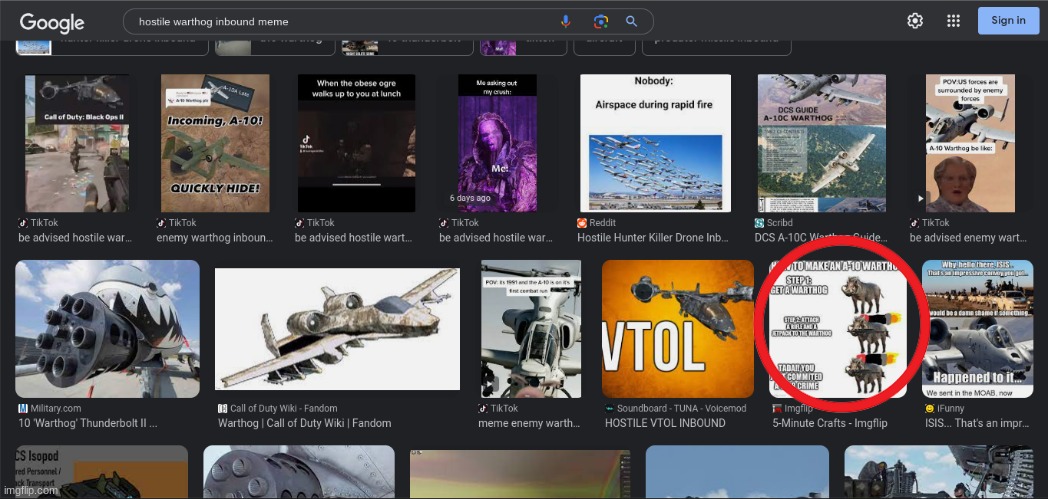The image size is (1048, 499).
Task: Click the Voicemod favicon beside Soundboard - TUNA
Action: click(609, 408)
